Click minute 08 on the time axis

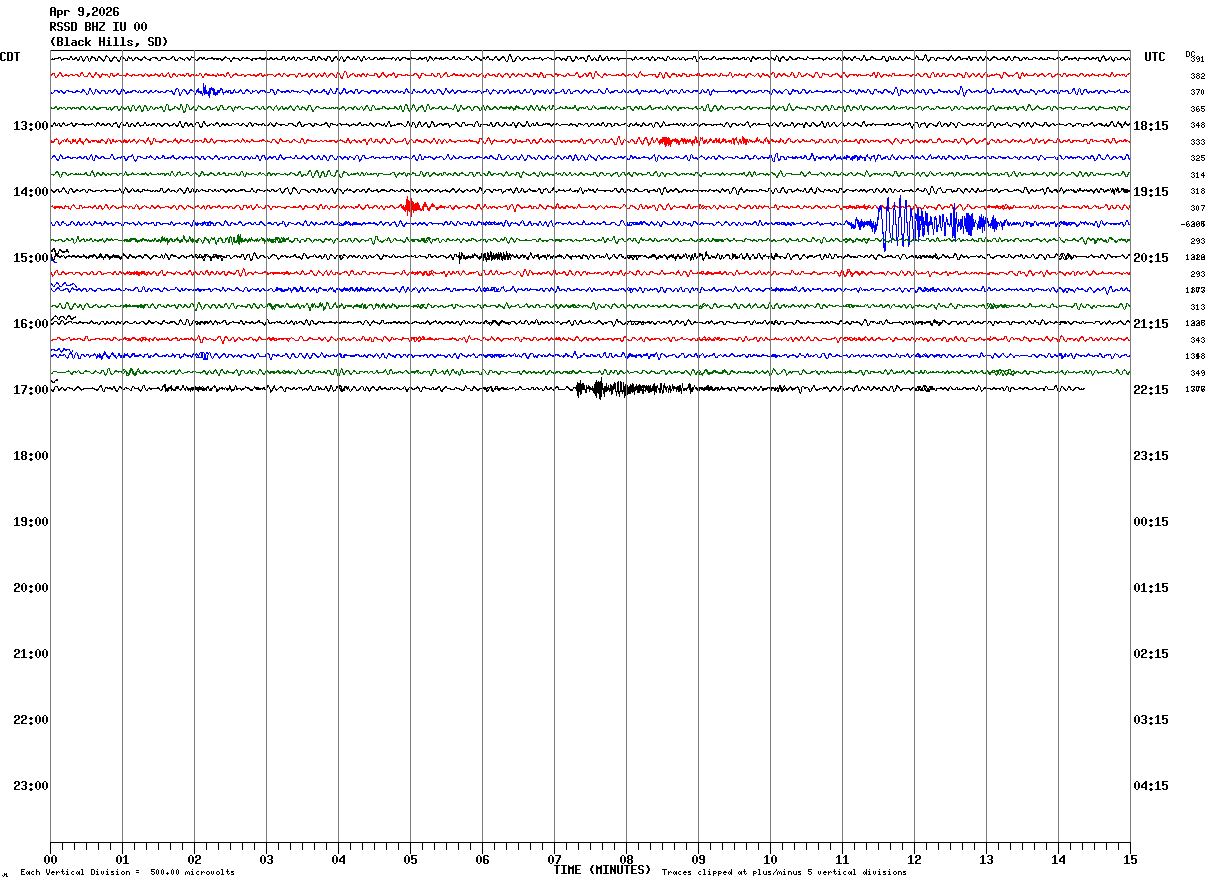tap(626, 859)
